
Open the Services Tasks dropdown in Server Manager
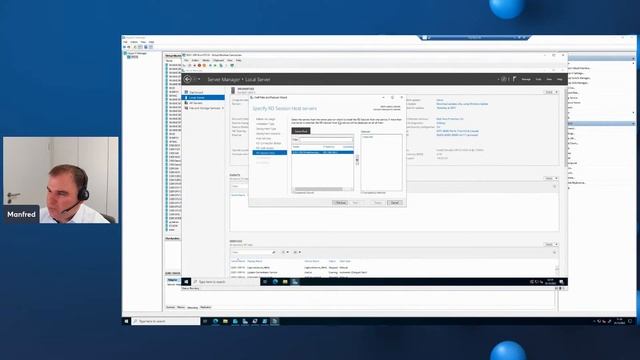pyautogui.click(x=551, y=244)
